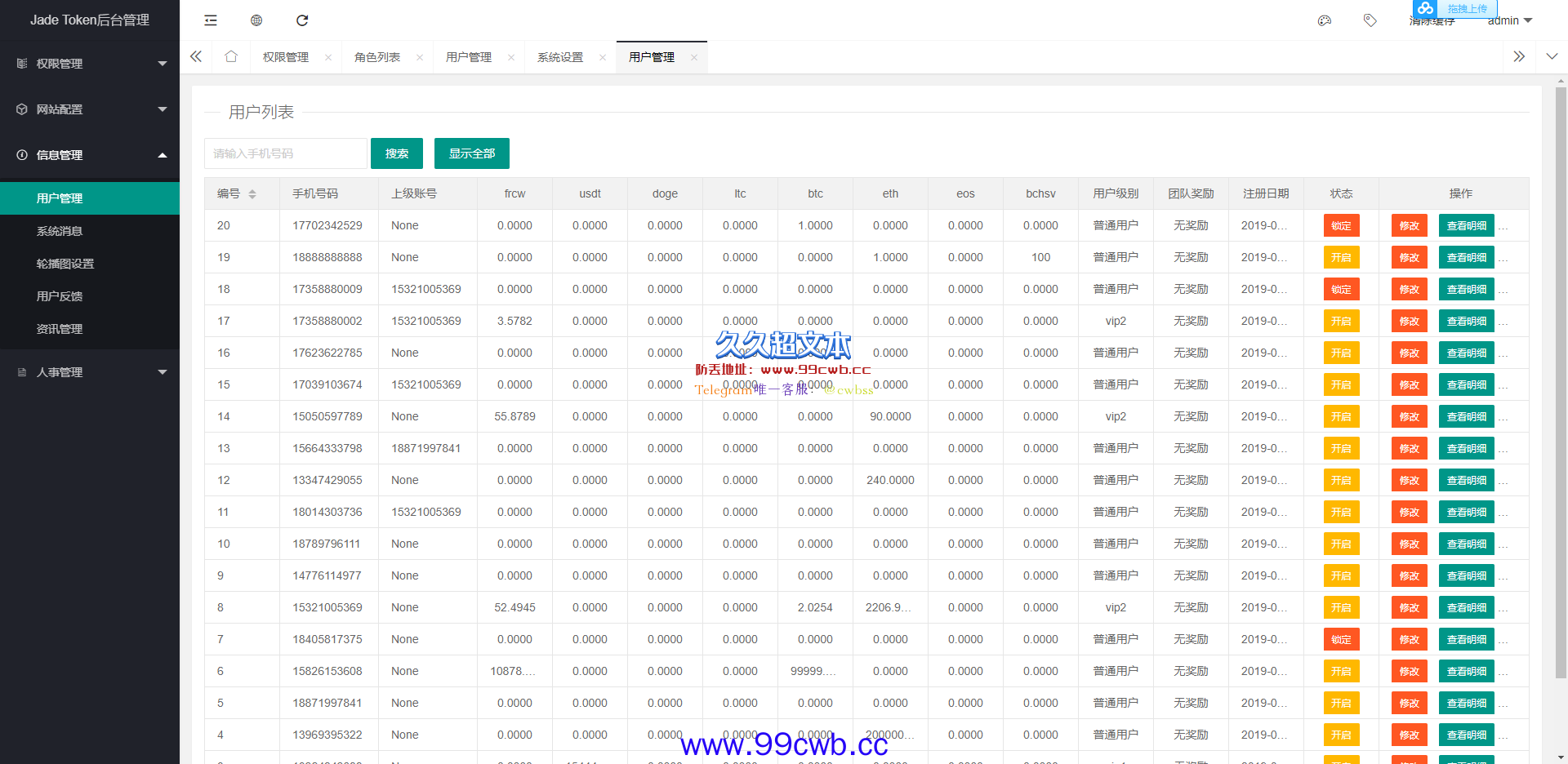Image resolution: width=1568 pixels, height=764 pixels.
Task: Toggle 开启 status for user 17358880002
Action: 1341,322
